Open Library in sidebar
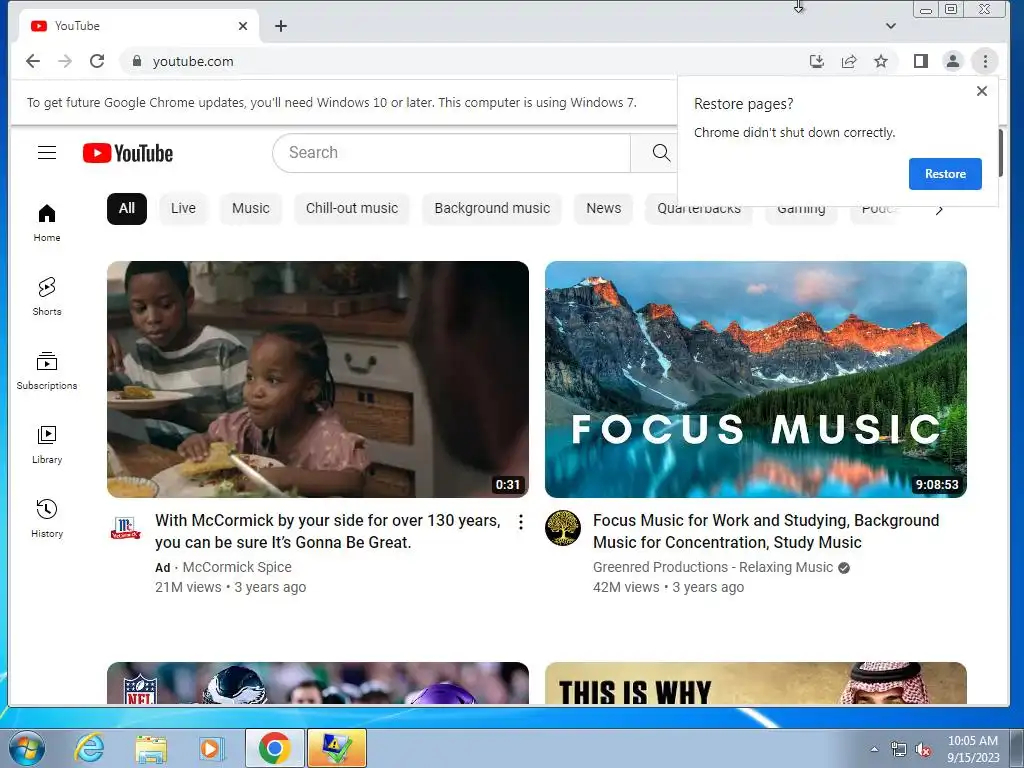 pos(47,444)
